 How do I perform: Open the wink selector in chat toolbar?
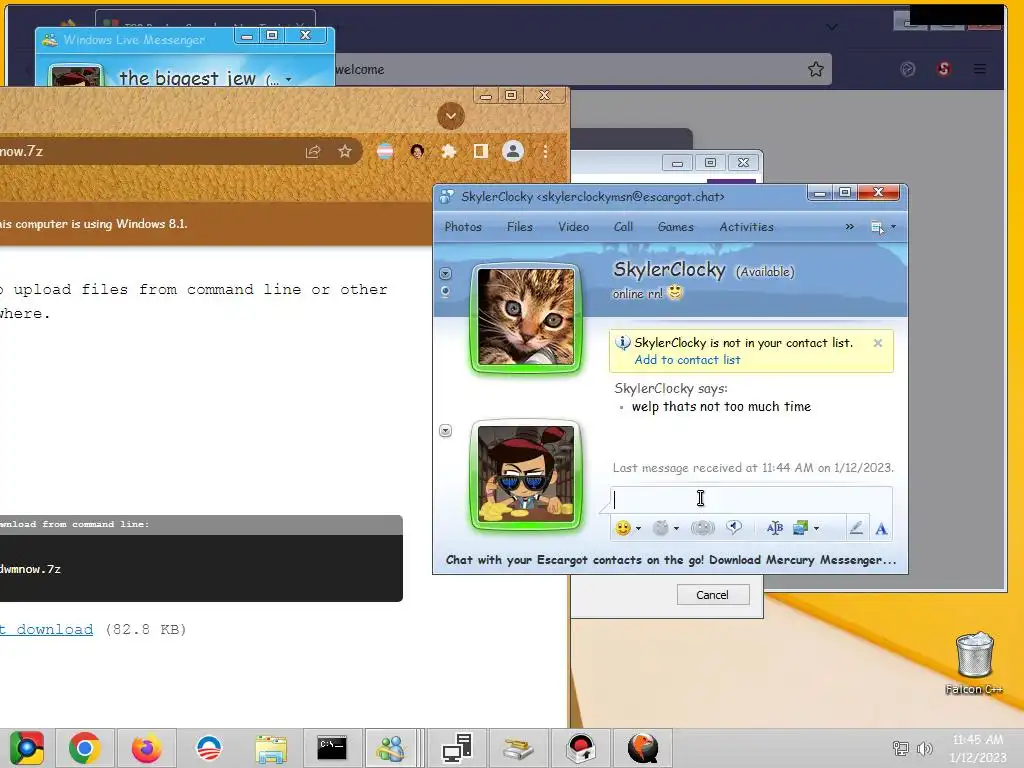tap(661, 528)
